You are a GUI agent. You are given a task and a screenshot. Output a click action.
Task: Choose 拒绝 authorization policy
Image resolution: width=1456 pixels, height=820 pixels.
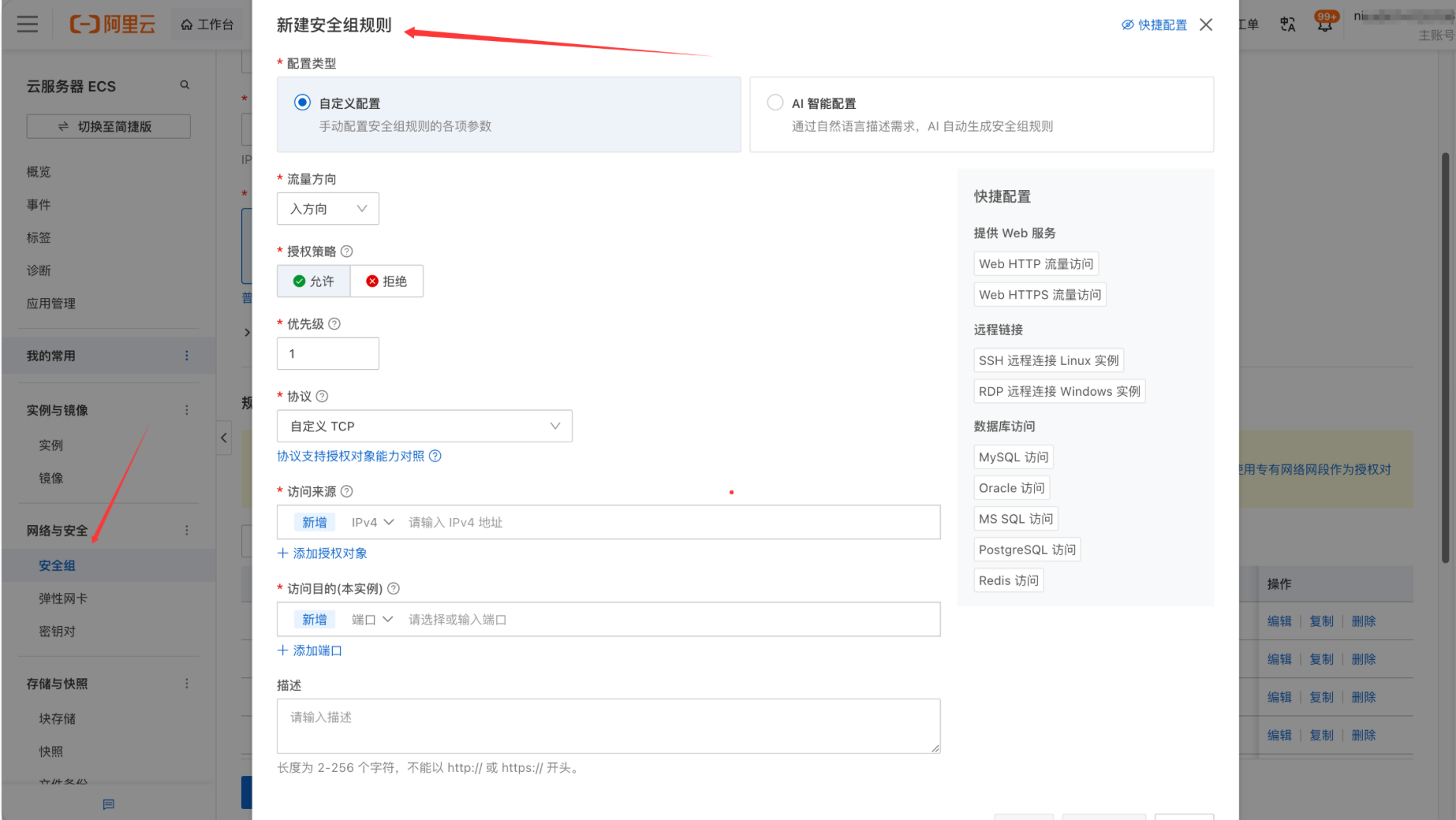(x=386, y=281)
